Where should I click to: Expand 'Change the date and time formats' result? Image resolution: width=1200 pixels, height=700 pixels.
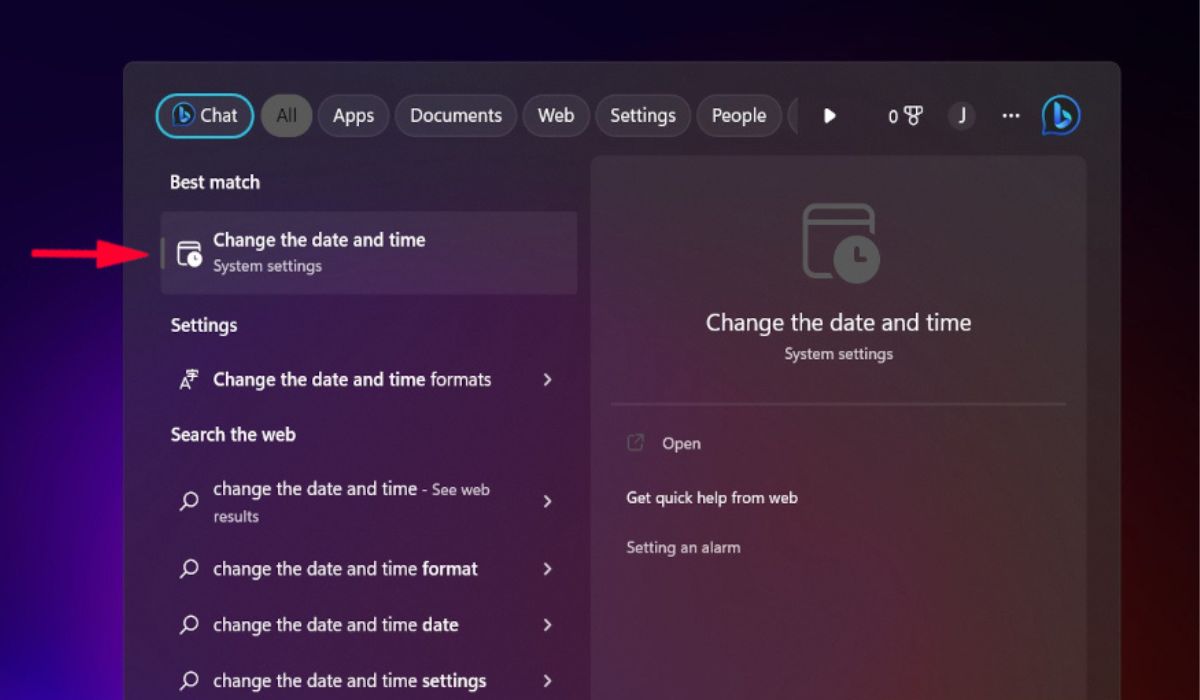[x=549, y=380]
